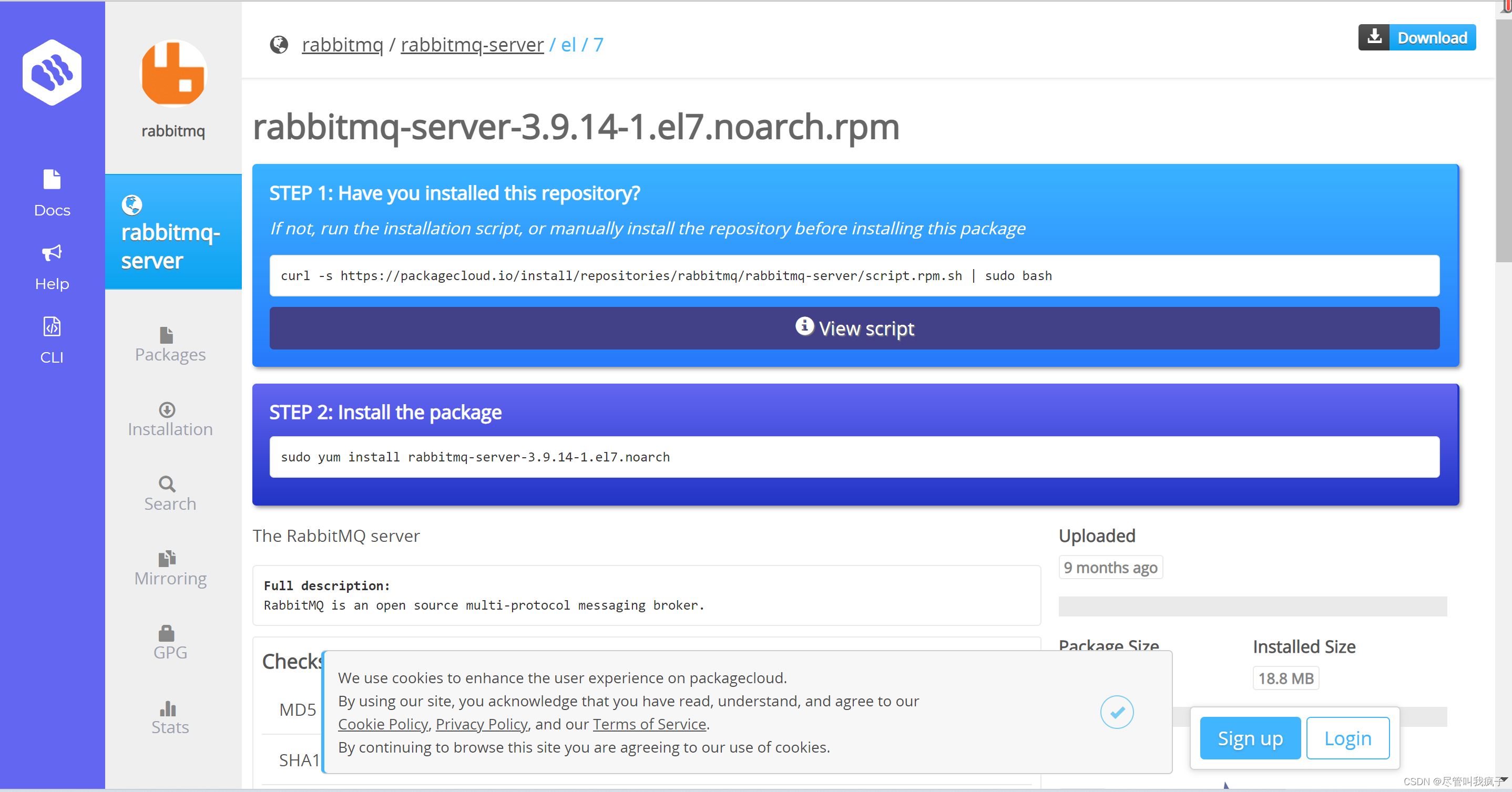Open the CLI code file icon
This screenshot has width=1512, height=792.
click(x=52, y=327)
